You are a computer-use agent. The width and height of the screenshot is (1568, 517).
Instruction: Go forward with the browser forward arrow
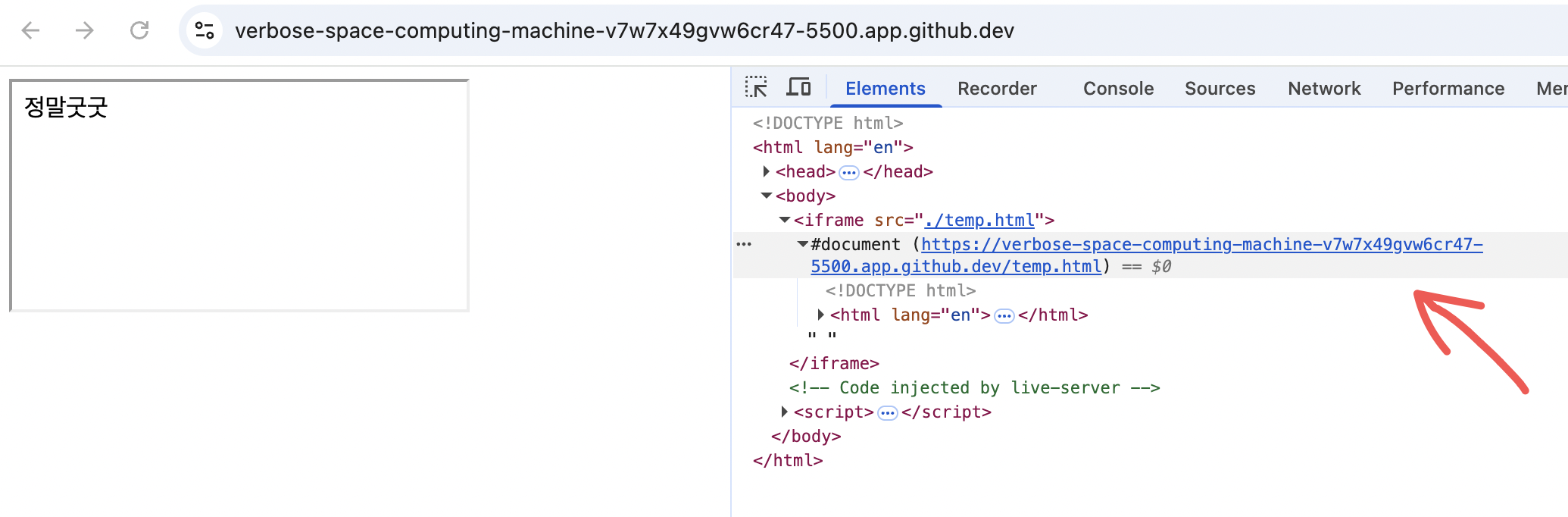(x=85, y=30)
